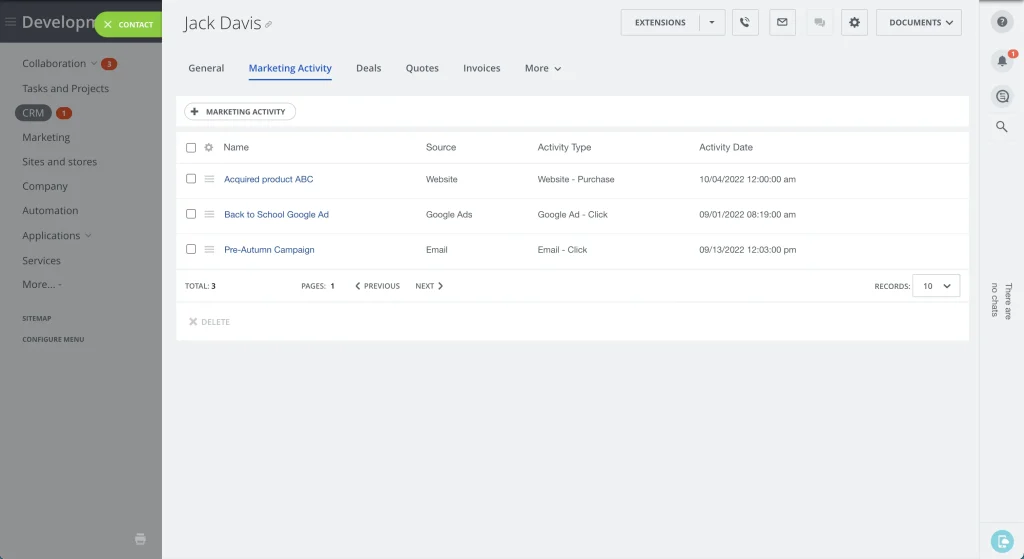Image resolution: width=1024 pixels, height=559 pixels.
Task: Click the Collaboration red counter badge
Action: [109, 64]
